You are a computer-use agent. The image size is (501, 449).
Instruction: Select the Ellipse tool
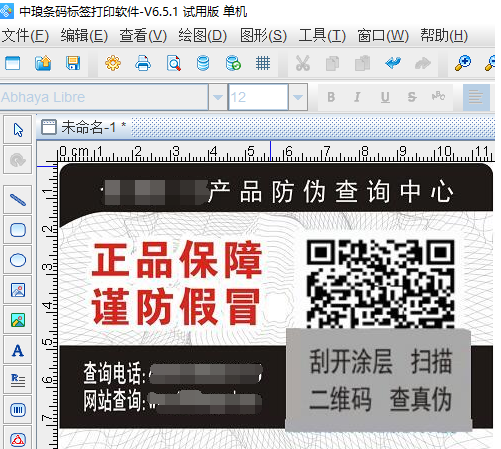point(18,260)
